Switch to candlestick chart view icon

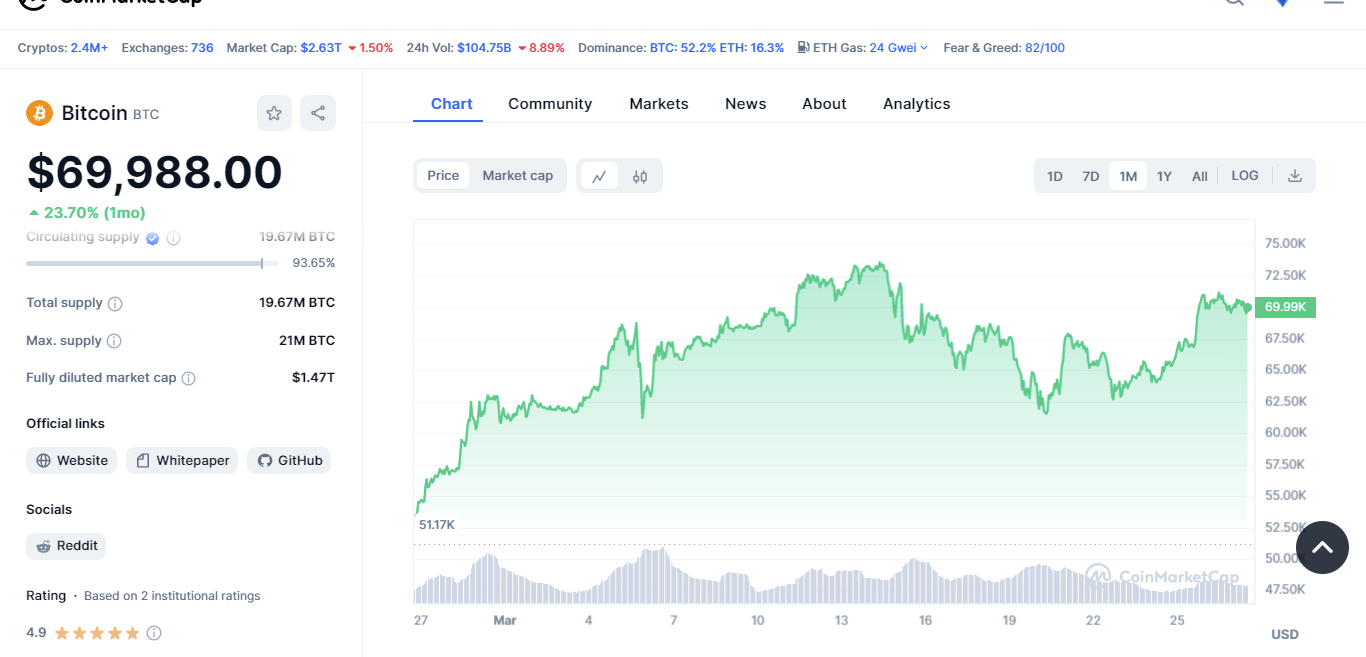coord(640,176)
